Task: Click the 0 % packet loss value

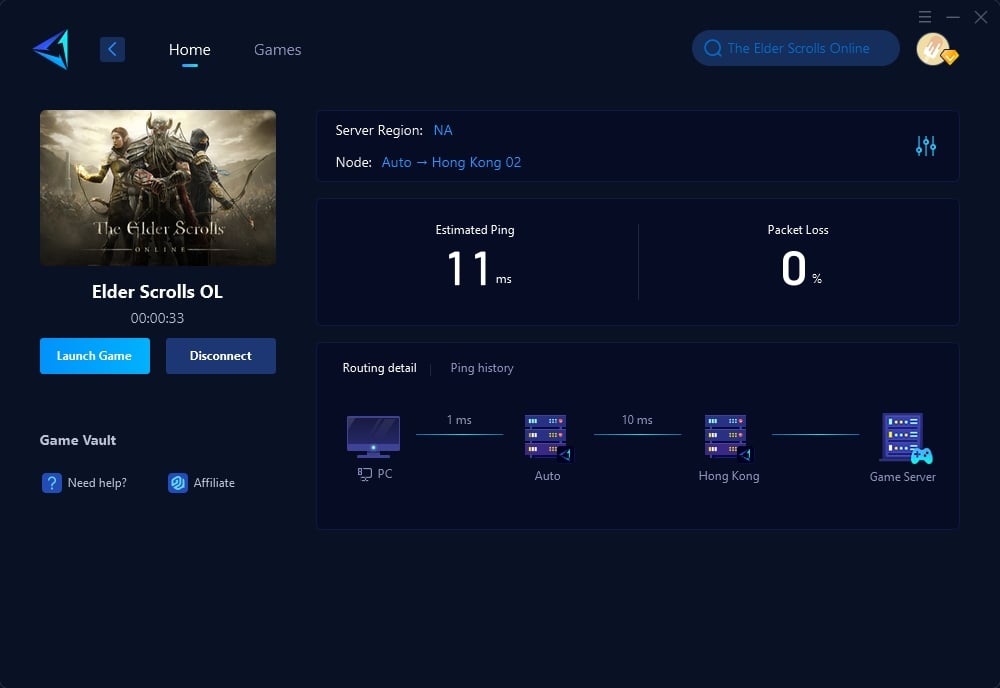Action: (801, 268)
